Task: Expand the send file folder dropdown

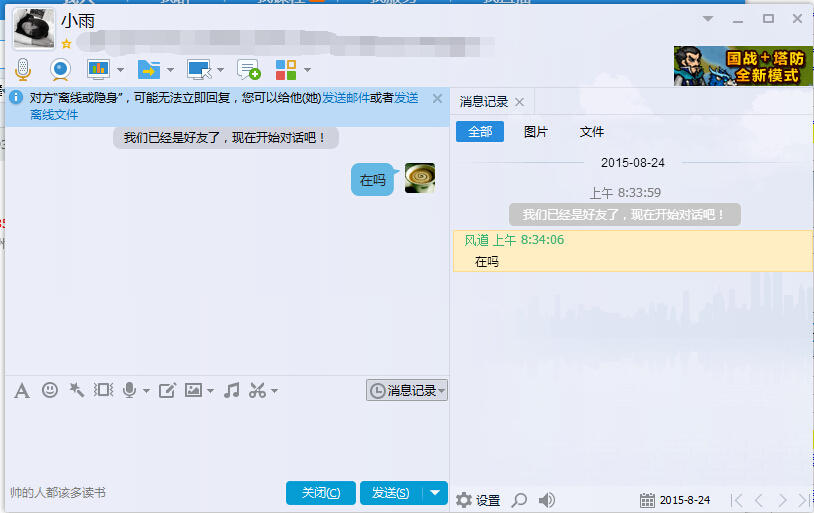Action: tap(170, 70)
